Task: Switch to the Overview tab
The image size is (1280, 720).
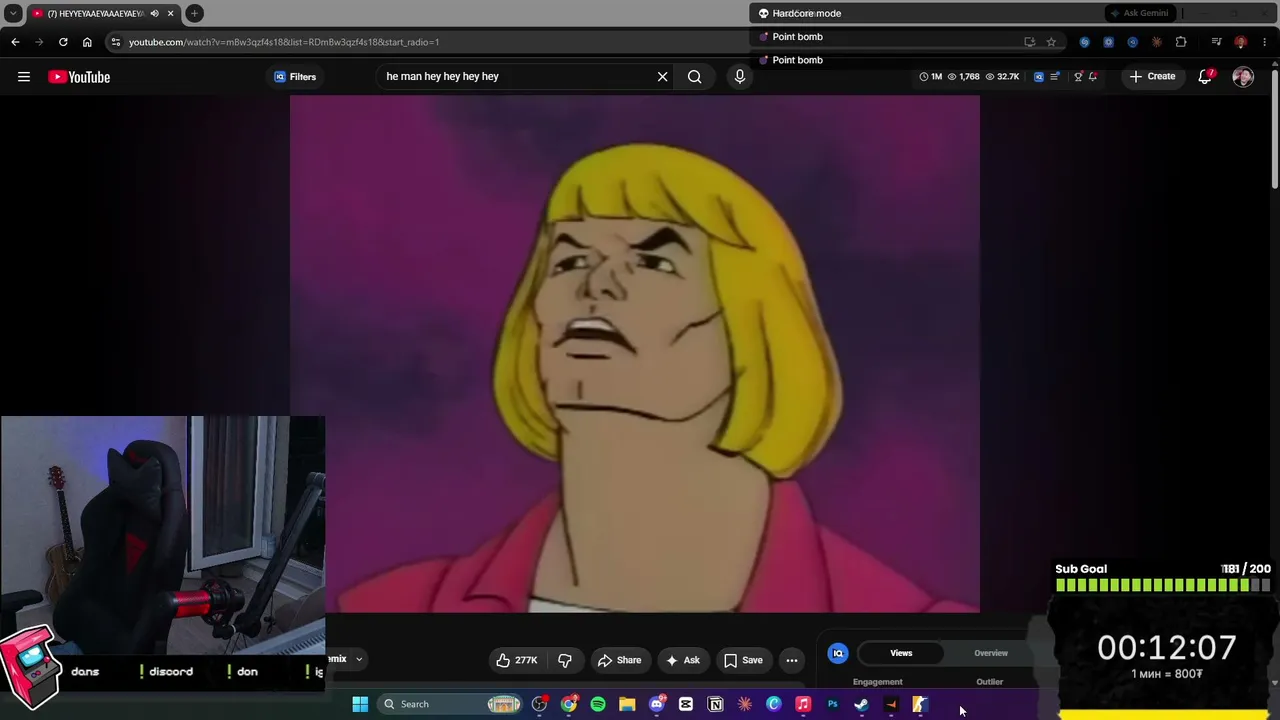Action: click(x=991, y=653)
